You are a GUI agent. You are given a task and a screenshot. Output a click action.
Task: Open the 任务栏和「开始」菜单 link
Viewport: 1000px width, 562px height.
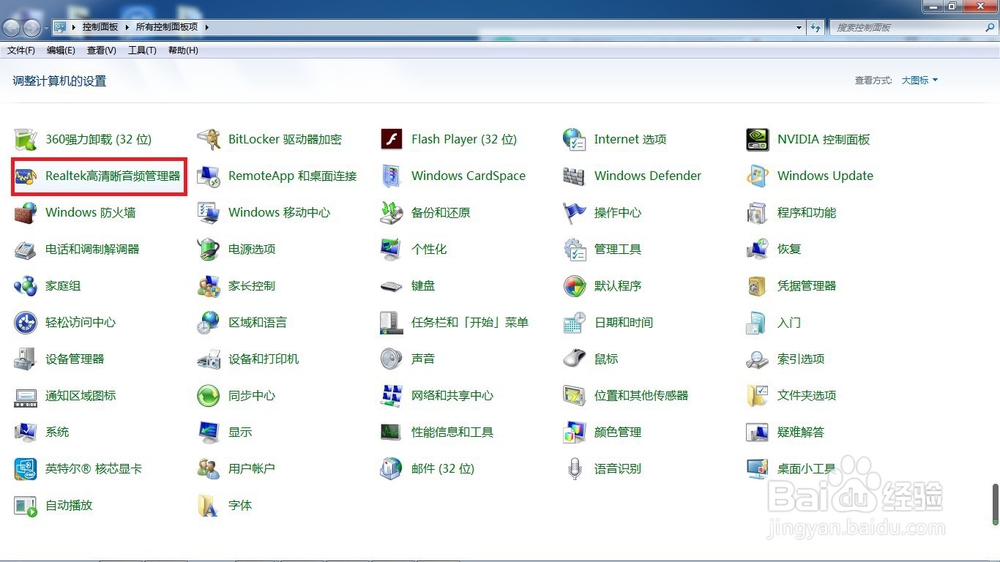(x=469, y=323)
